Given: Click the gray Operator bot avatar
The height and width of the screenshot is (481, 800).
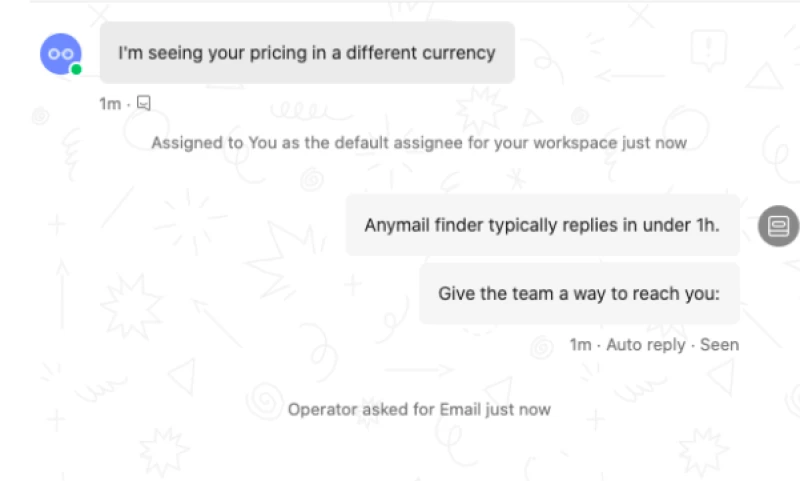Looking at the screenshot, I should [778, 225].
